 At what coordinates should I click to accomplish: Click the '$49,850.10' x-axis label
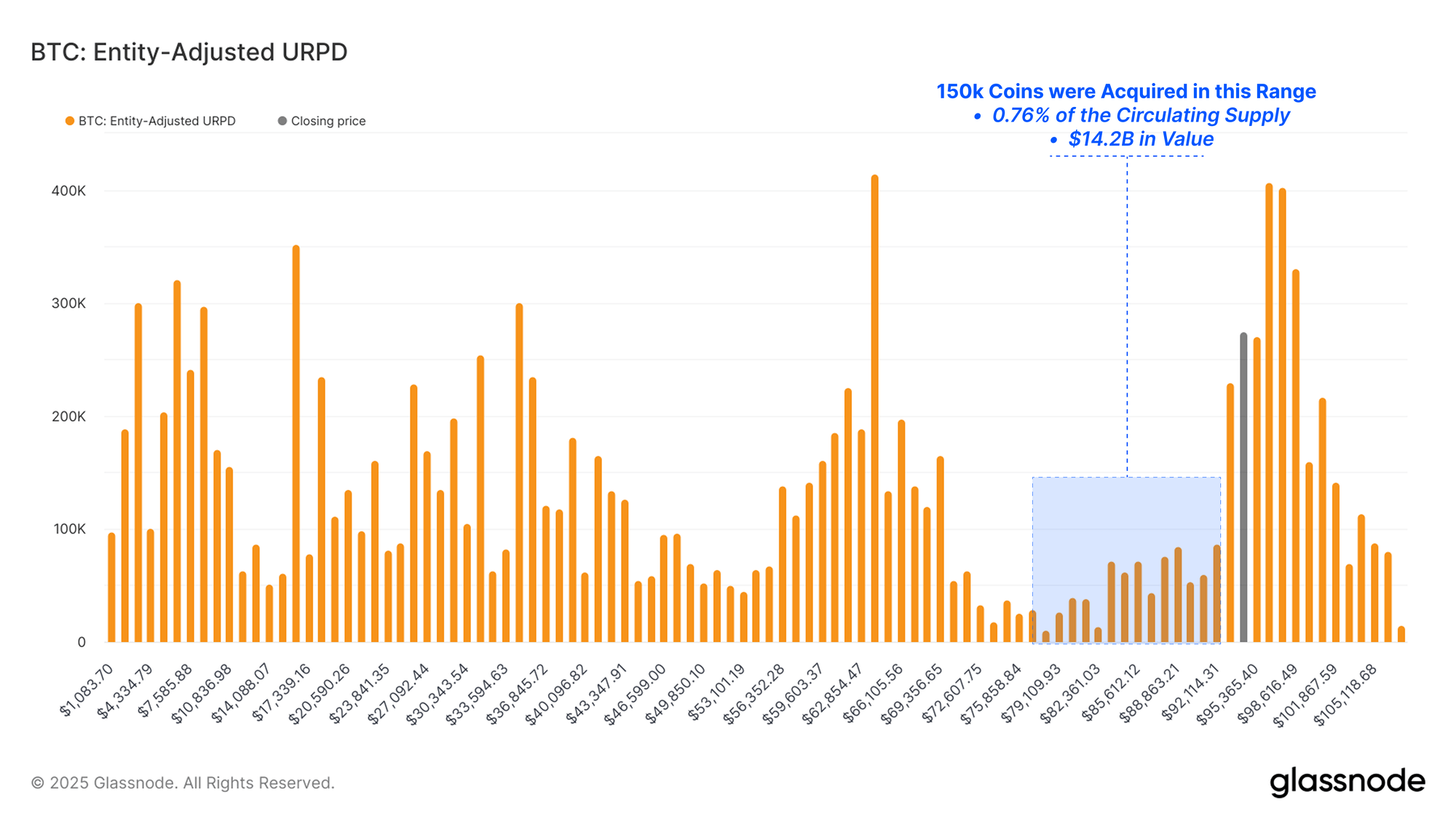point(675,694)
